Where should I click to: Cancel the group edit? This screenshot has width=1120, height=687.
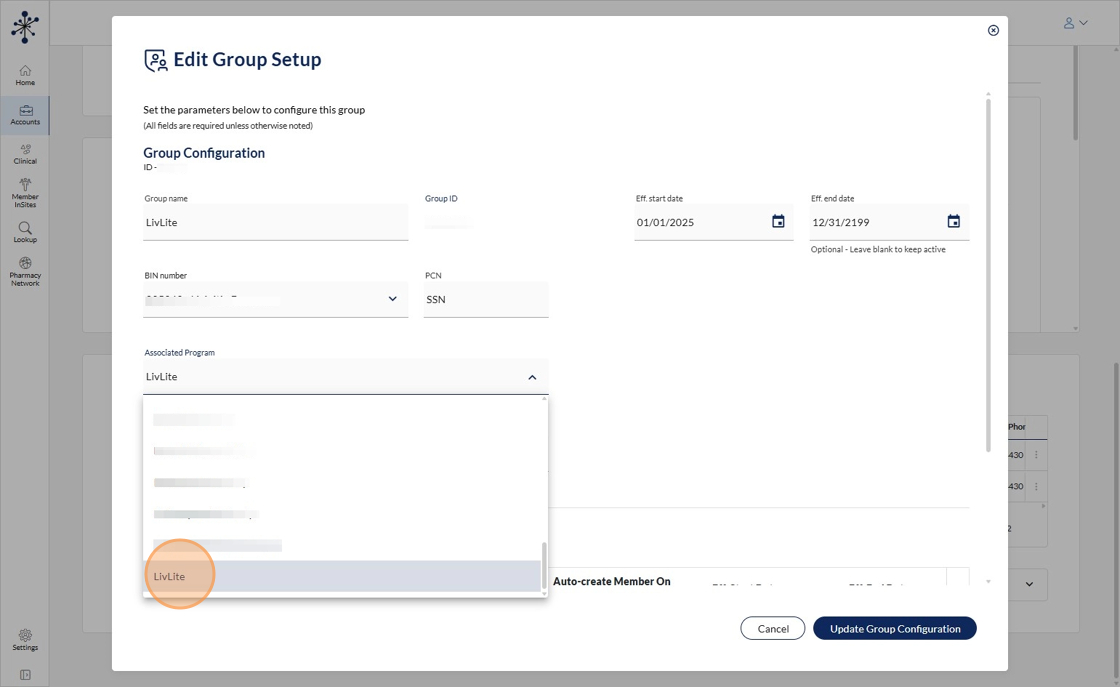click(773, 628)
